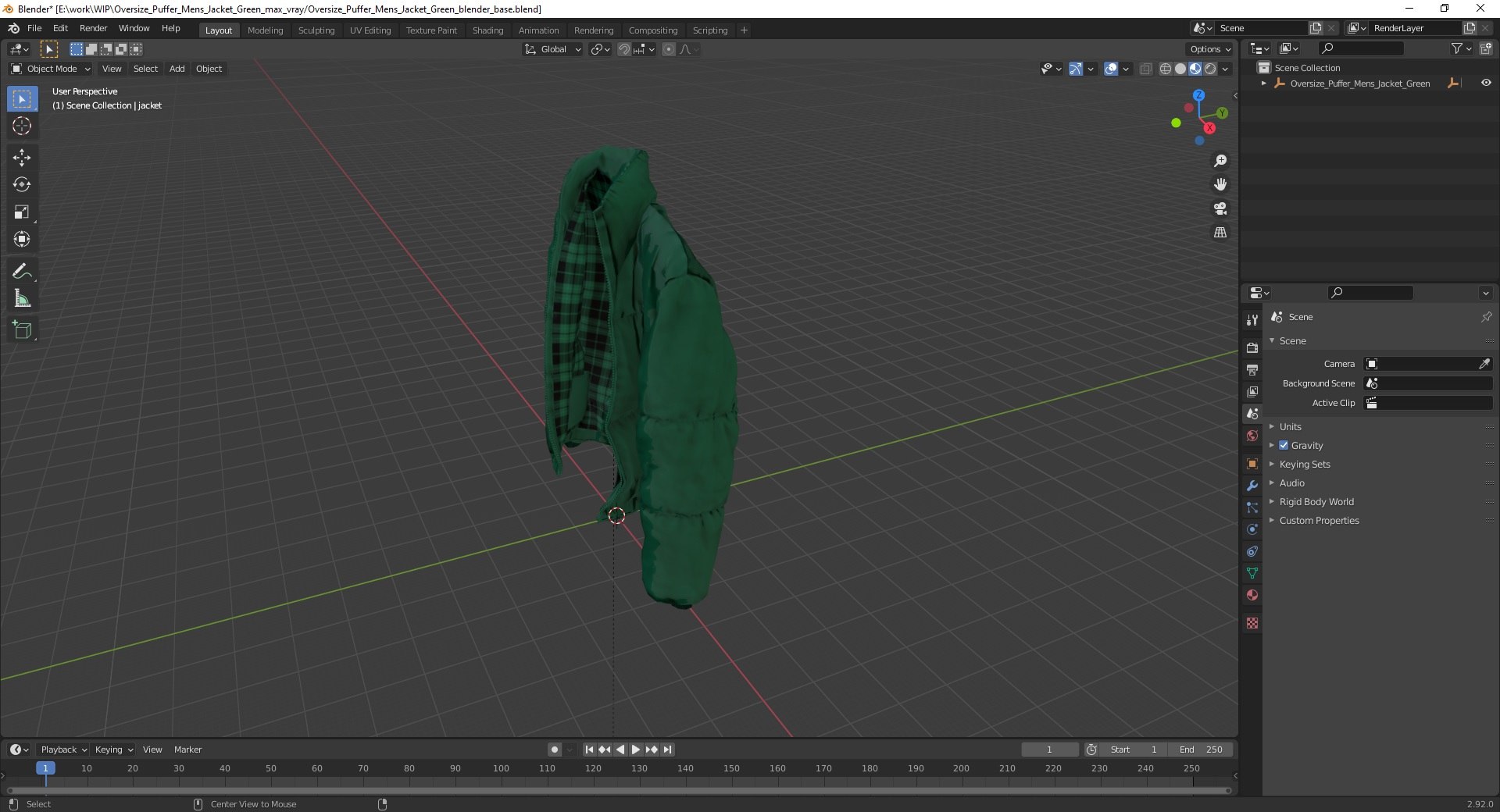1500x812 pixels.
Task: Switch perspective/orthographic grid icon
Action: pyautogui.click(x=1220, y=233)
